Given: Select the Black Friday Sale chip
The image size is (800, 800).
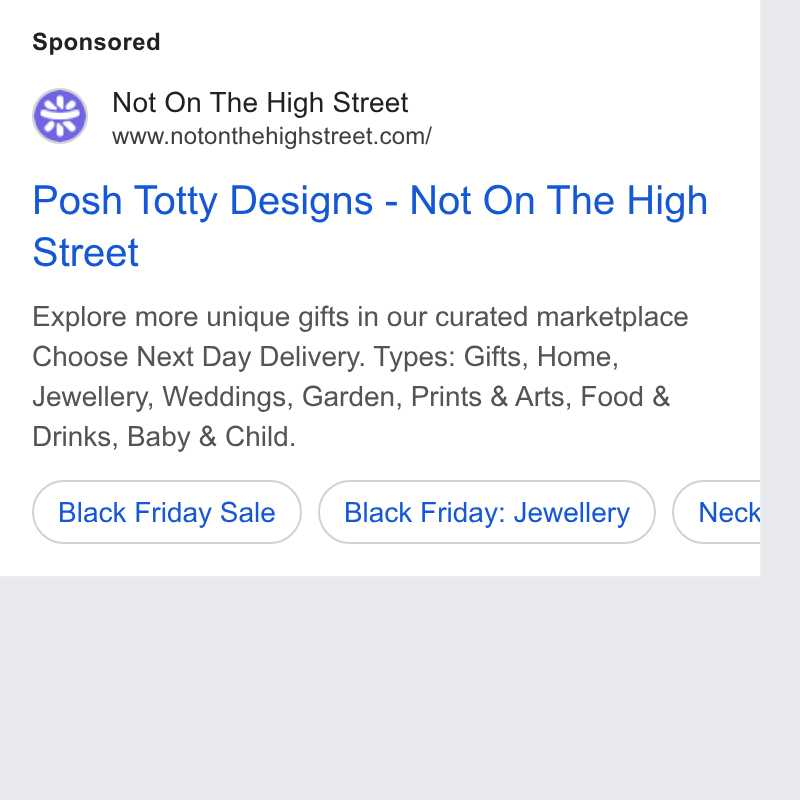Looking at the screenshot, I should pos(167,512).
